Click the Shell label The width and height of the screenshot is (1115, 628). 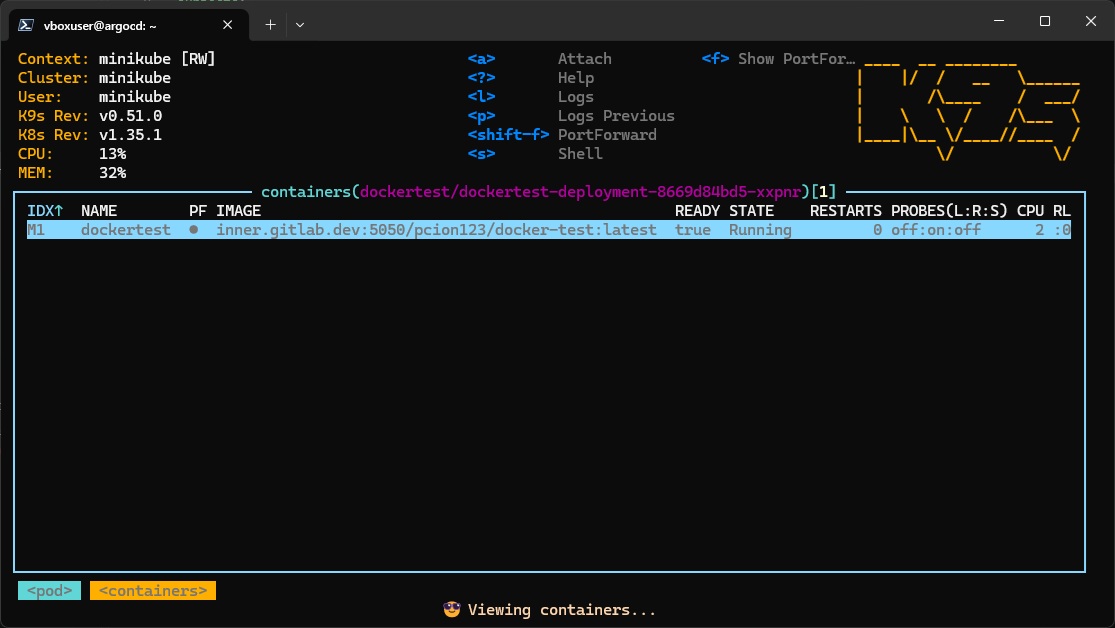click(580, 154)
